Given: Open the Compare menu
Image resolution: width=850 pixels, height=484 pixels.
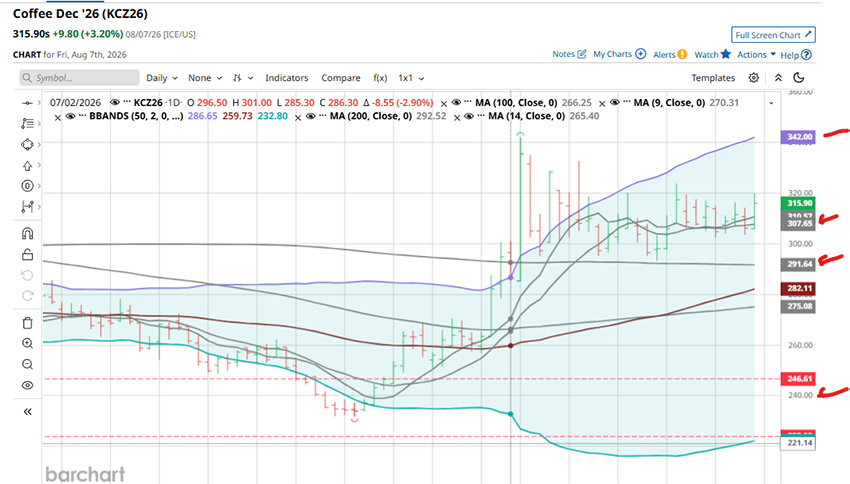Looking at the screenshot, I should (x=340, y=78).
